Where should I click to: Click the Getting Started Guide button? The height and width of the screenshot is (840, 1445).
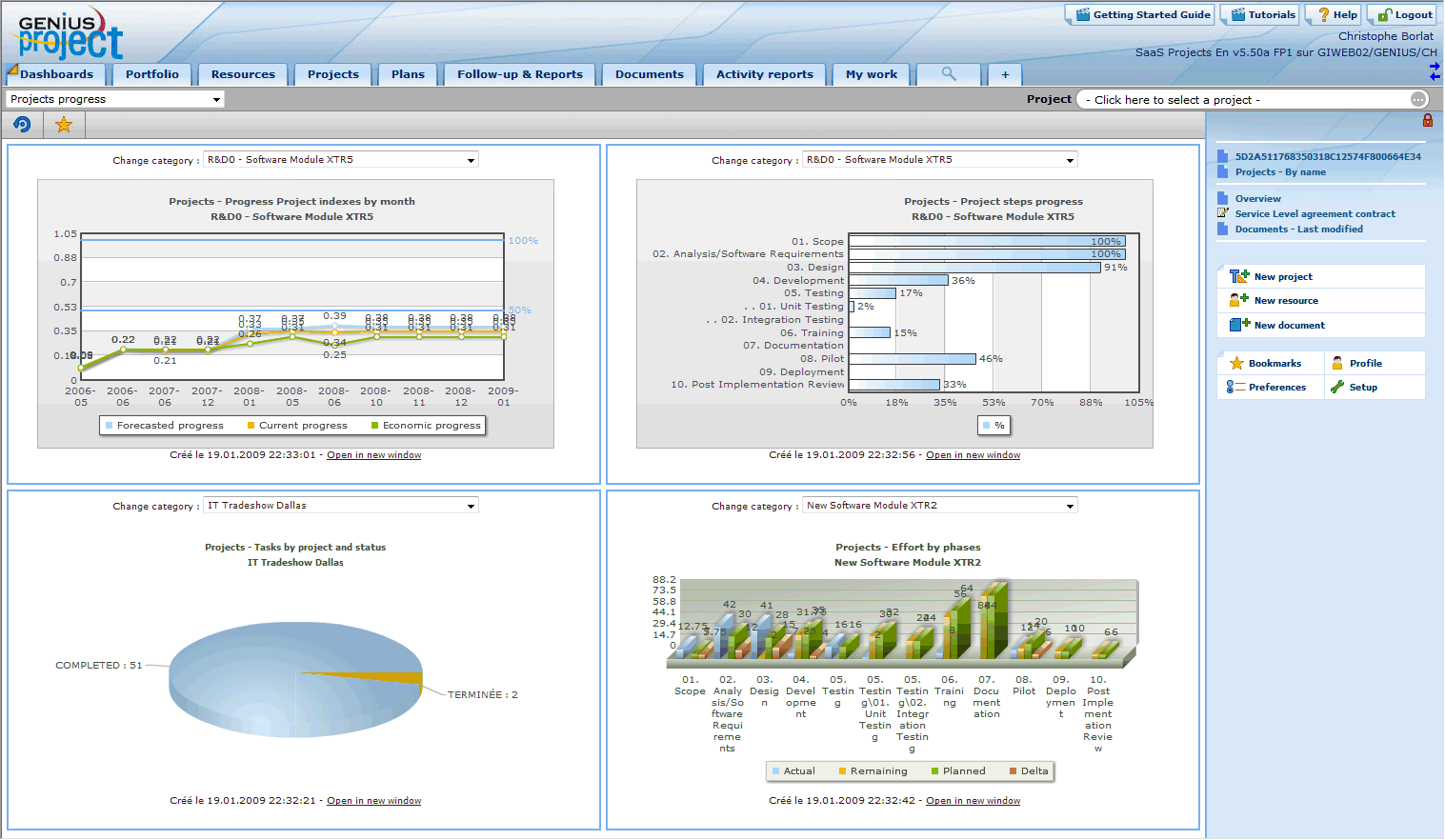pyautogui.click(x=1141, y=15)
